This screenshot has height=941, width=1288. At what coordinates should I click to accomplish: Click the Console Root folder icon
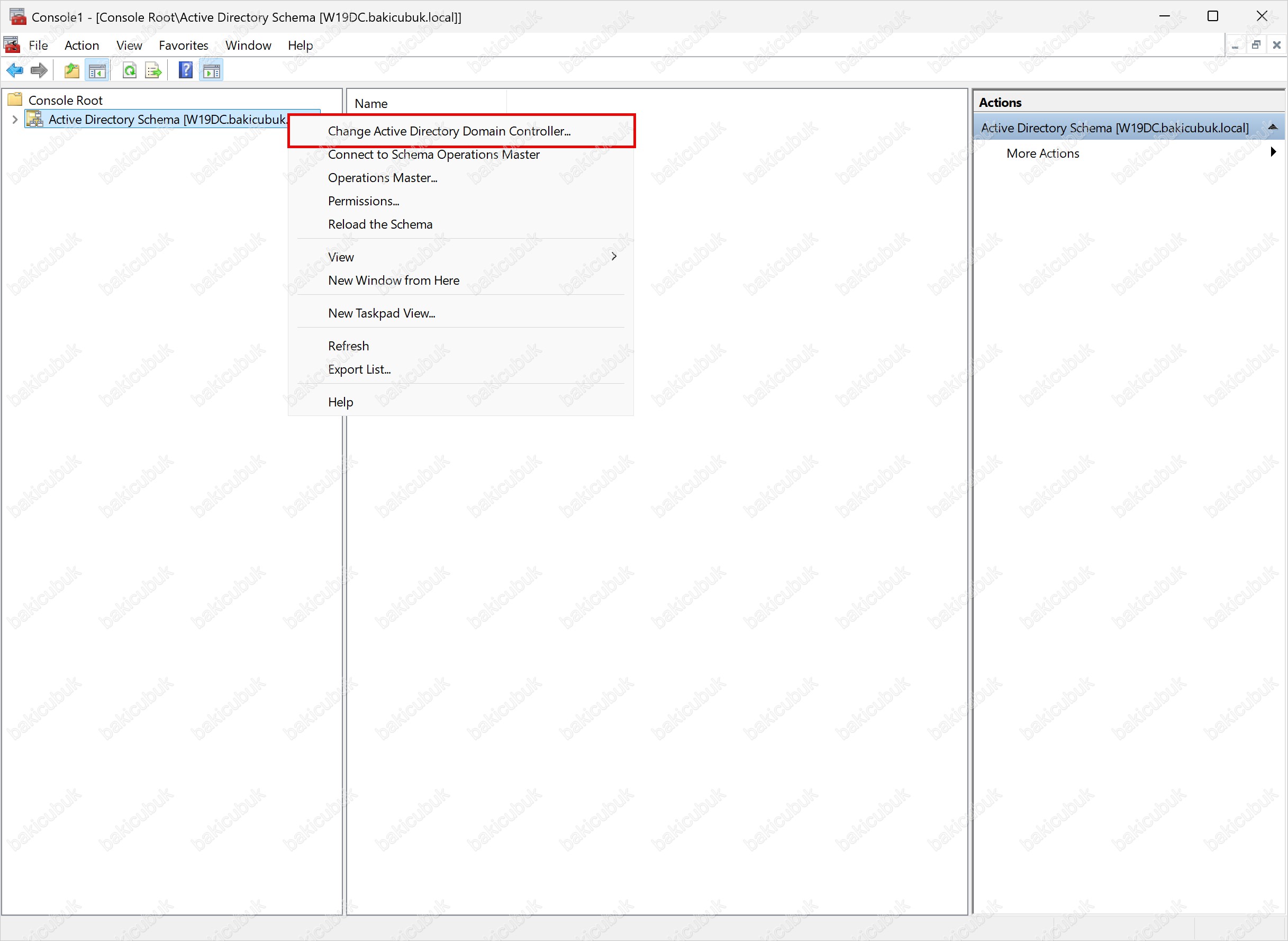point(15,99)
